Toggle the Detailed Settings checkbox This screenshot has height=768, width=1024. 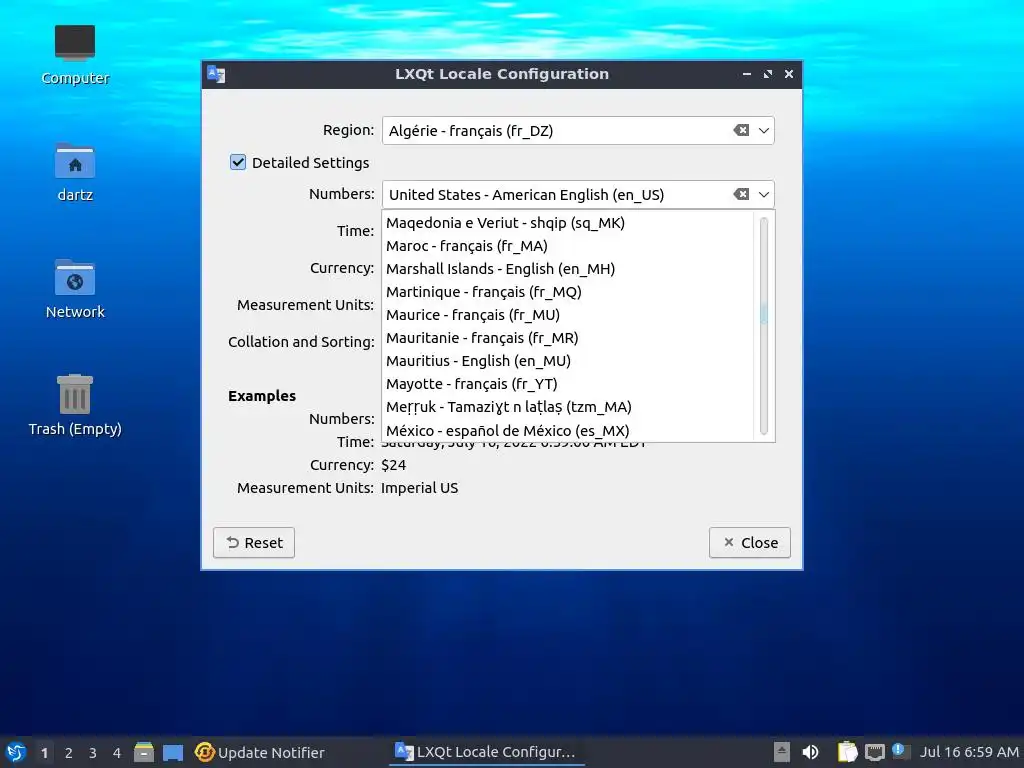(x=238, y=162)
